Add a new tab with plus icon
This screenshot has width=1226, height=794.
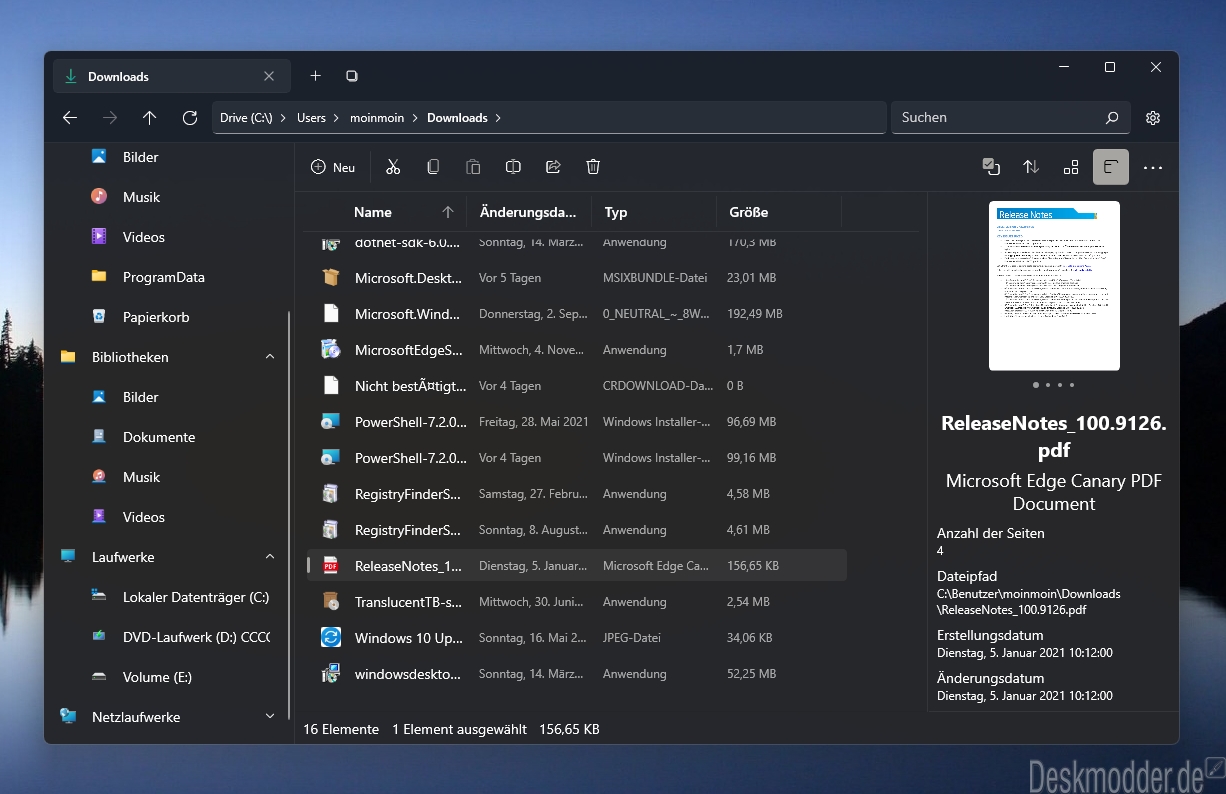point(315,76)
